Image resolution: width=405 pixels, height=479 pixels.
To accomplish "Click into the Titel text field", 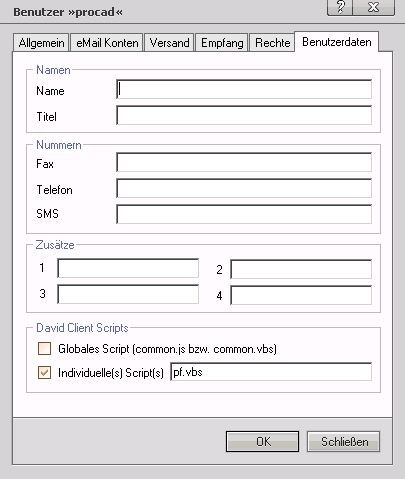I will [244, 115].
